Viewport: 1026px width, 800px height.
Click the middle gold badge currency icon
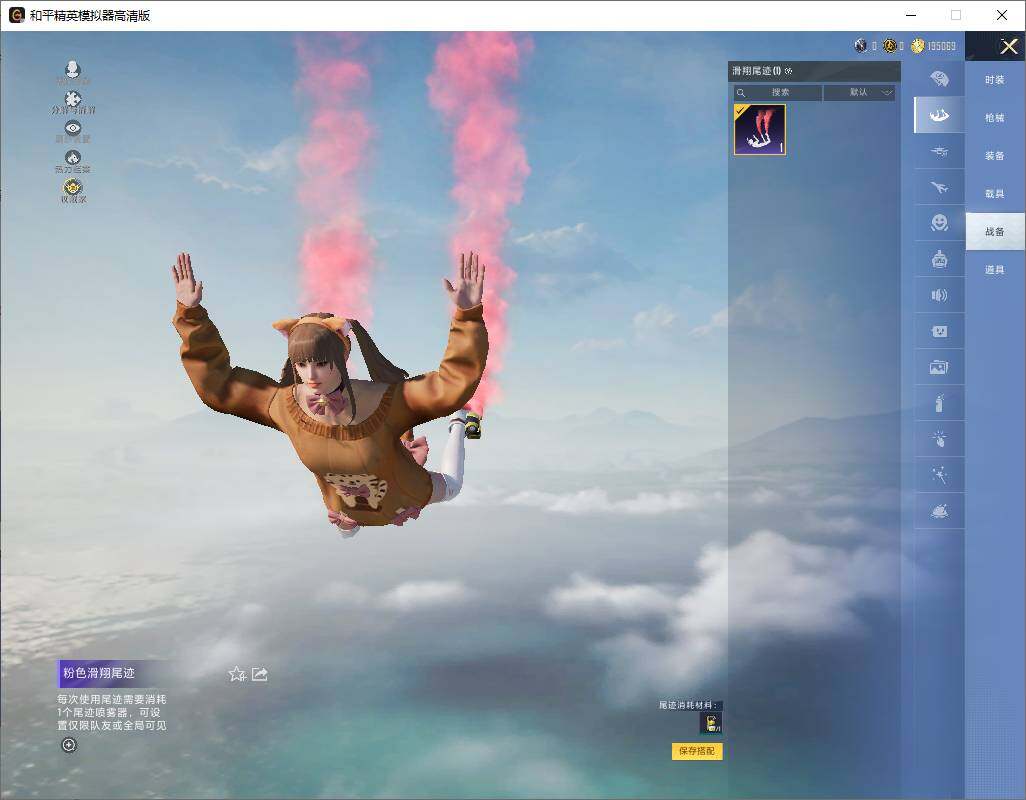click(x=889, y=46)
